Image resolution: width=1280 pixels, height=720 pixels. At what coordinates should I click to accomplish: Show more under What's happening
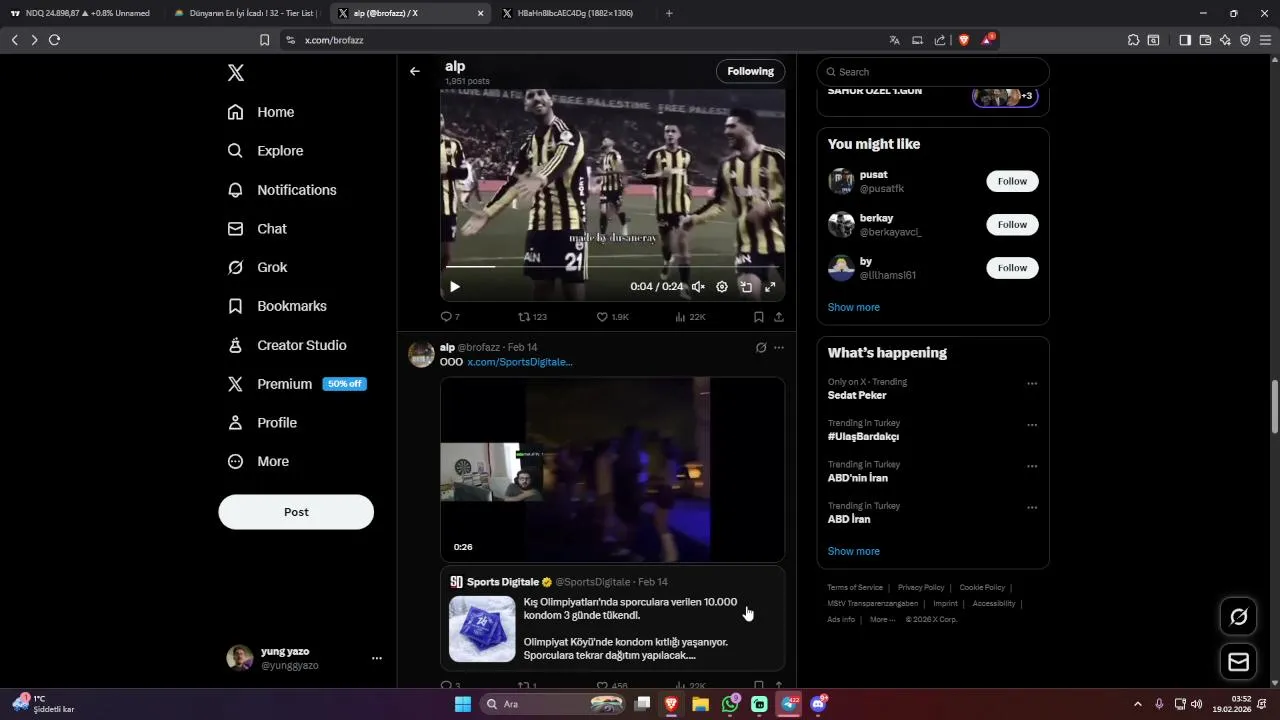click(854, 551)
